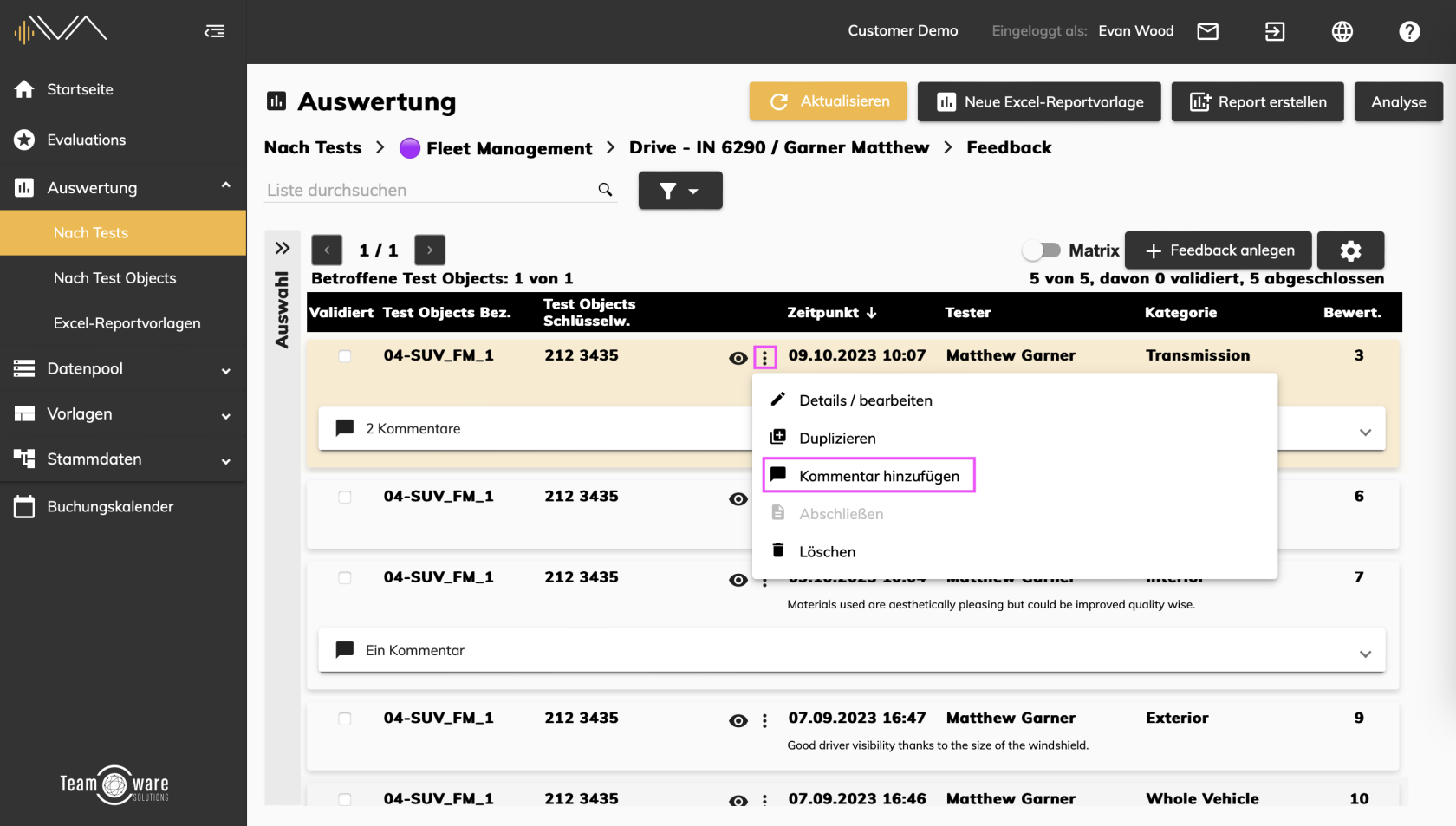
Task: Click Neue Excel-Reportvorlage button
Action: click(x=1039, y=101)
